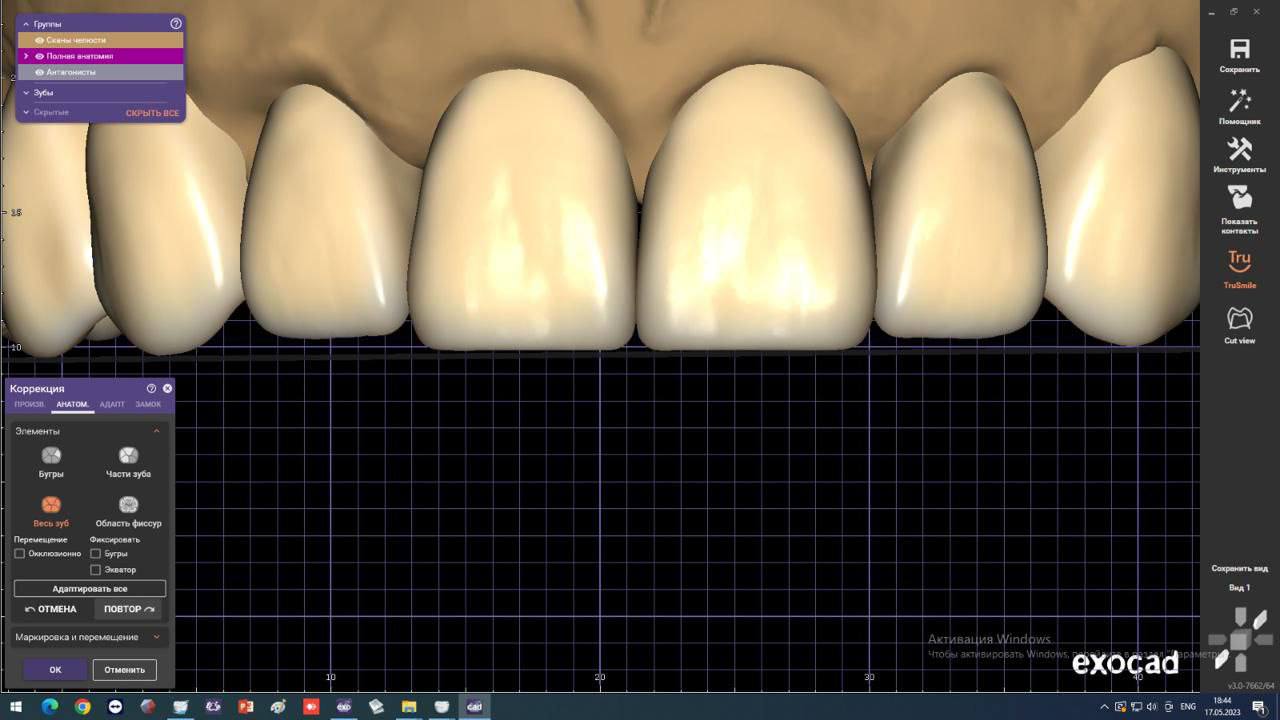1280x720 pixels.
Task: Click the Adapt all (Адаптировать все) button
Action: point(90,589)
